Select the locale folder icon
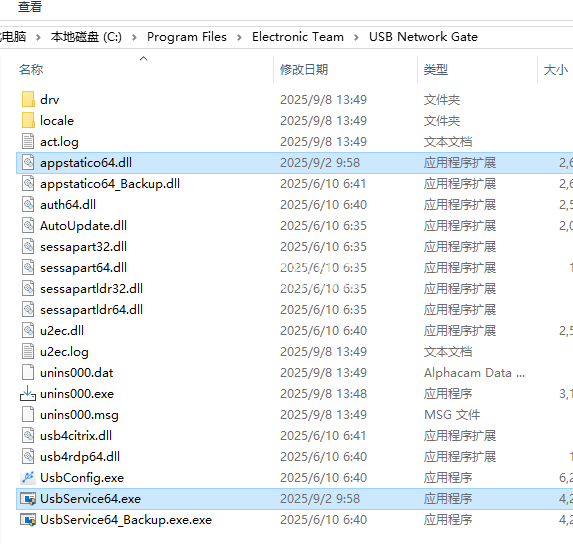Image resolution: width=573 pixels, height=544 pixels. click(x=28, y=121)
